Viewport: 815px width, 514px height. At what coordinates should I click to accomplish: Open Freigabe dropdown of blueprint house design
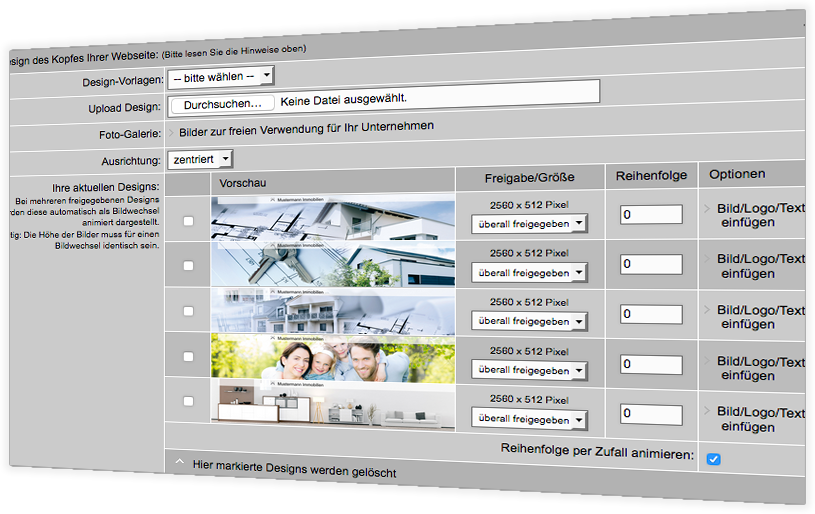click(x=529, y=224)
